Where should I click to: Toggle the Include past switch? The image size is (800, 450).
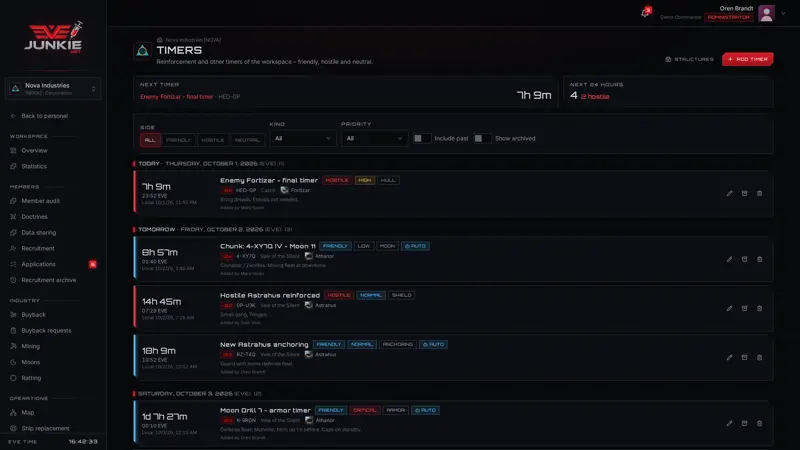[x=422, y=138]
